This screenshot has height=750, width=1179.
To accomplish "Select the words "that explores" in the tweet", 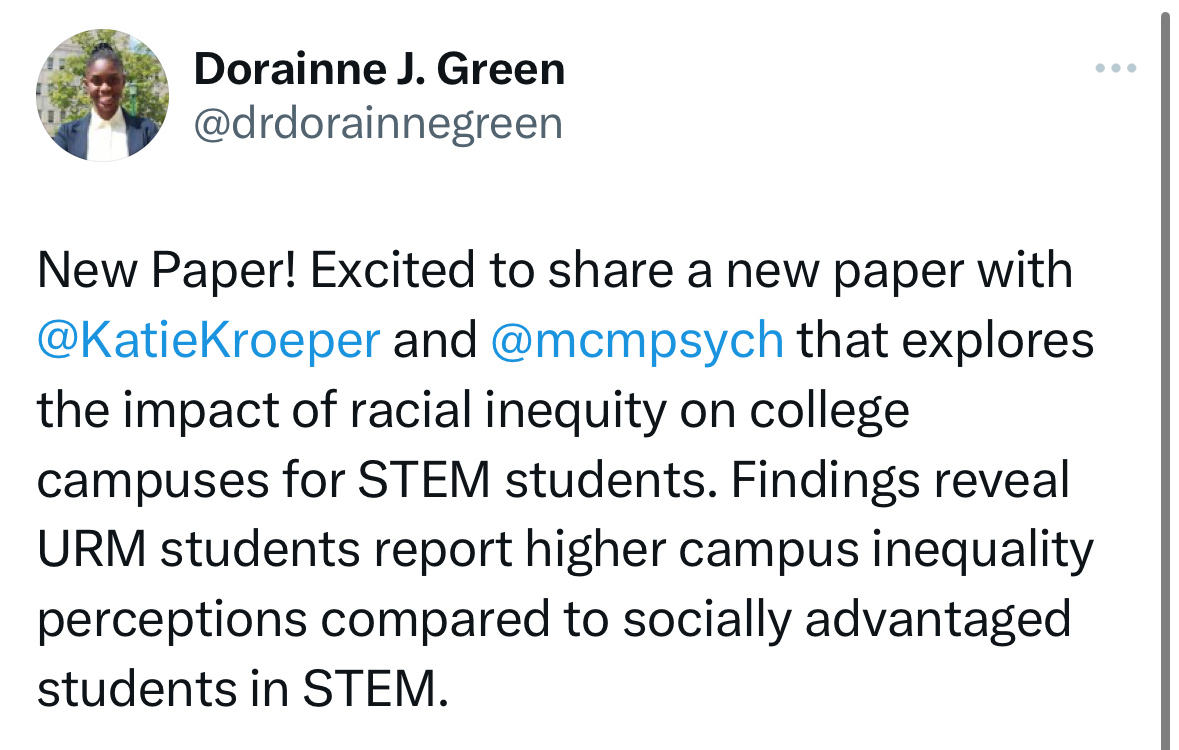I will tap(945, 341).
